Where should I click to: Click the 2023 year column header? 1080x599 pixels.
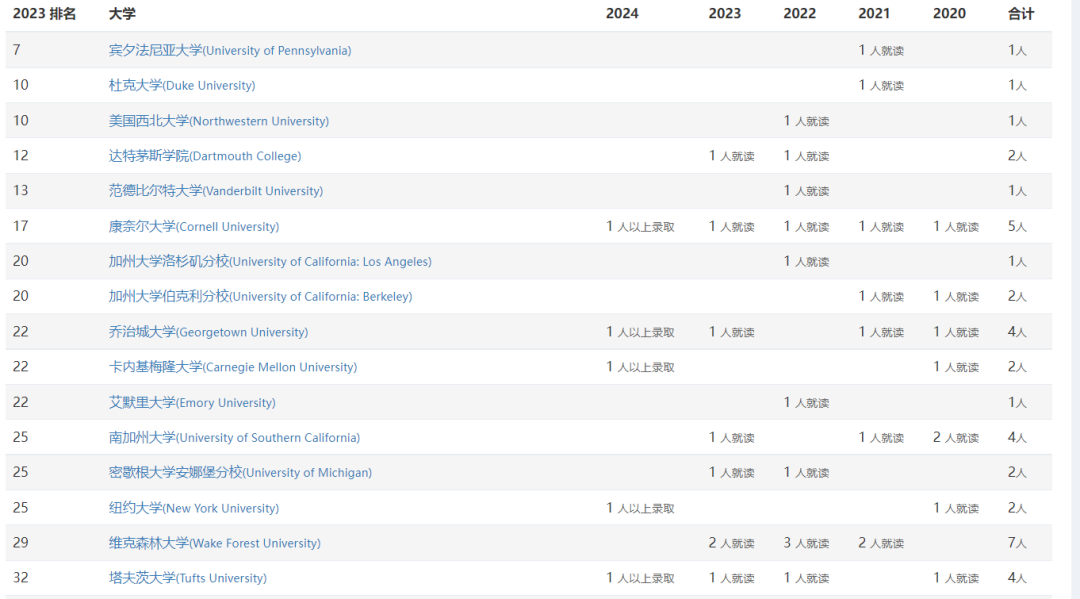pos(725,14)
